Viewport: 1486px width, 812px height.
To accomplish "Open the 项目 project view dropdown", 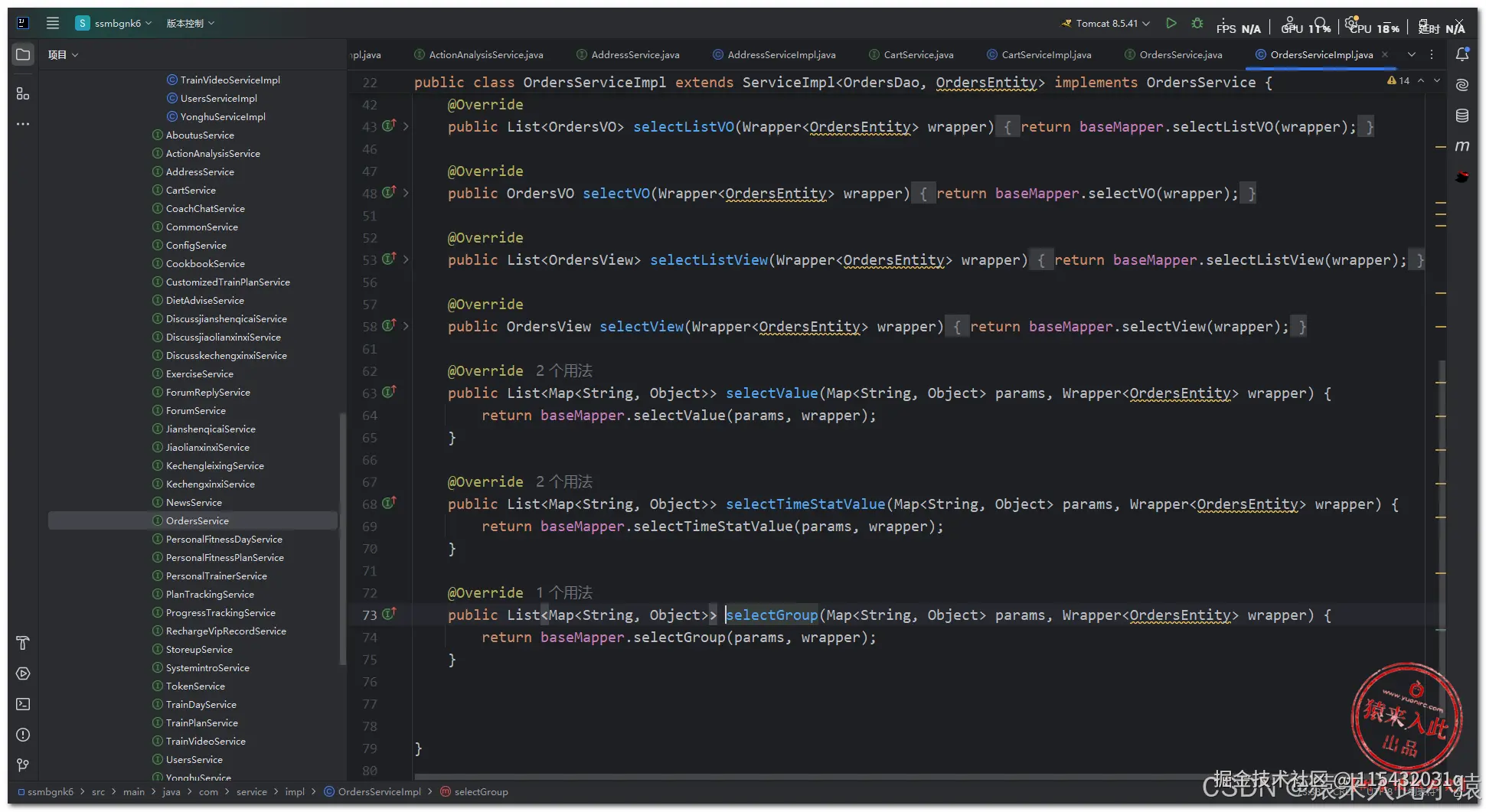I will pos(63,54).
